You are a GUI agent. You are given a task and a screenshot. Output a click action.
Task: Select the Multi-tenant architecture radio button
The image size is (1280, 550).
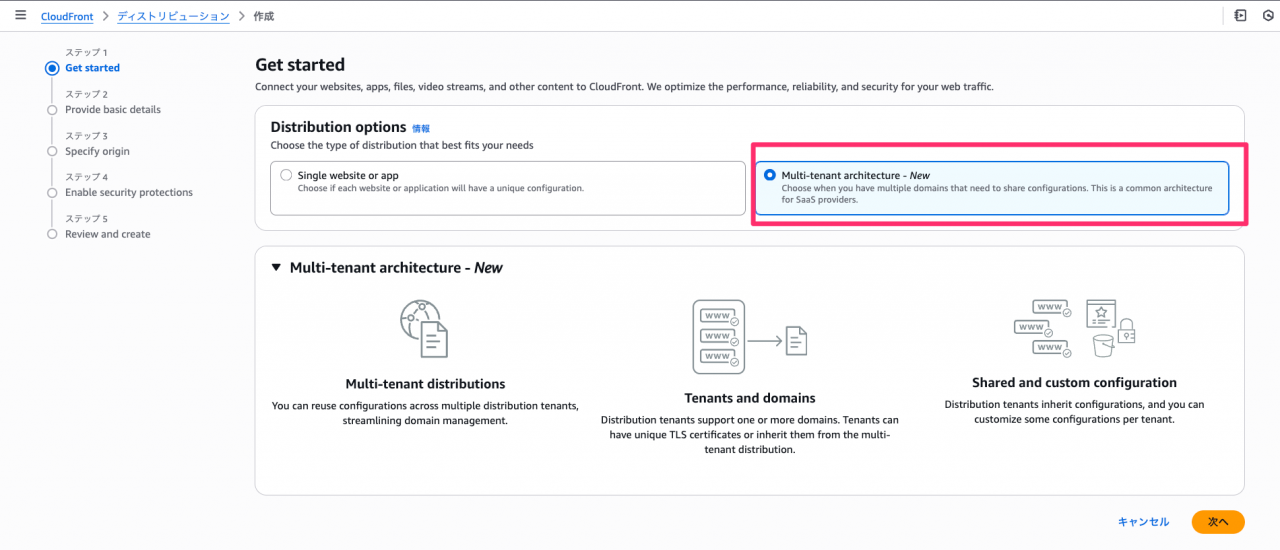pos(769,175)
